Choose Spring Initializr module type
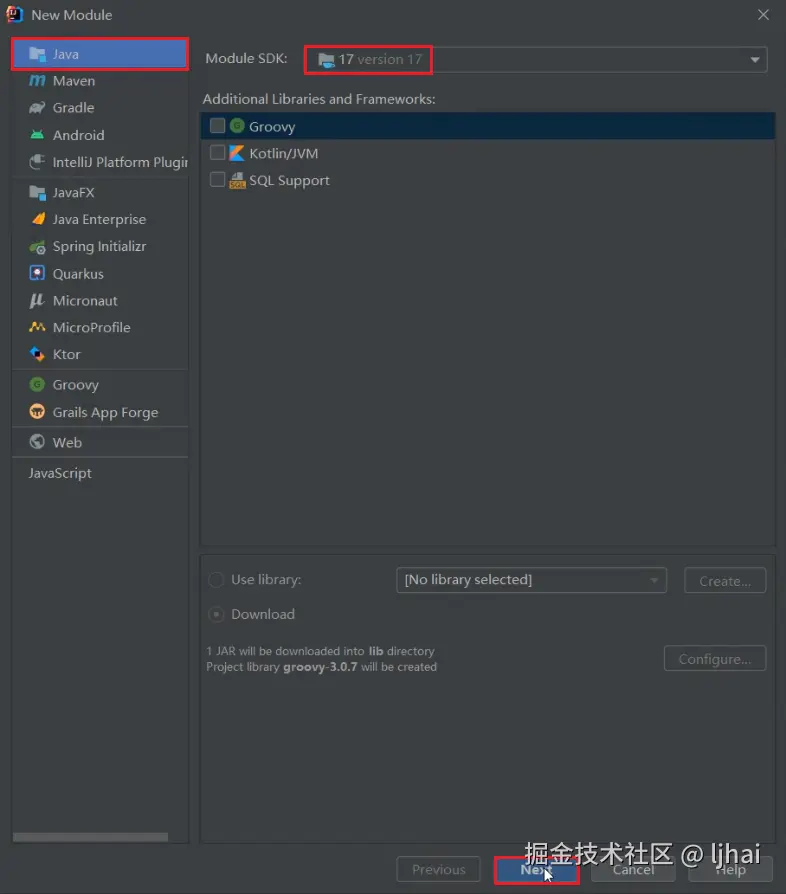The image size is (786, 894). pos(100,247)
